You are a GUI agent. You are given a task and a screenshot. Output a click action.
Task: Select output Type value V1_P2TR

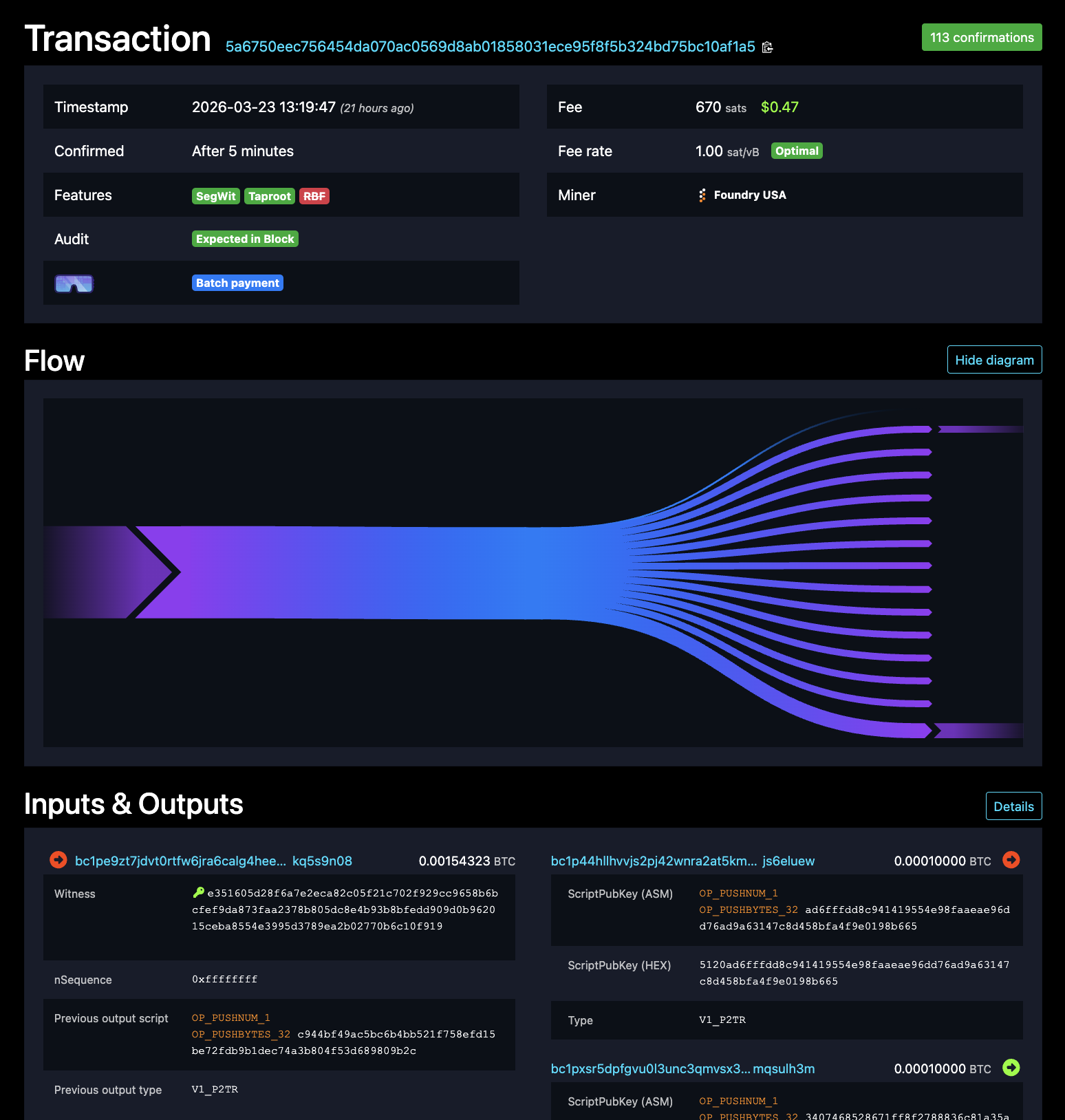point(722,1020)
